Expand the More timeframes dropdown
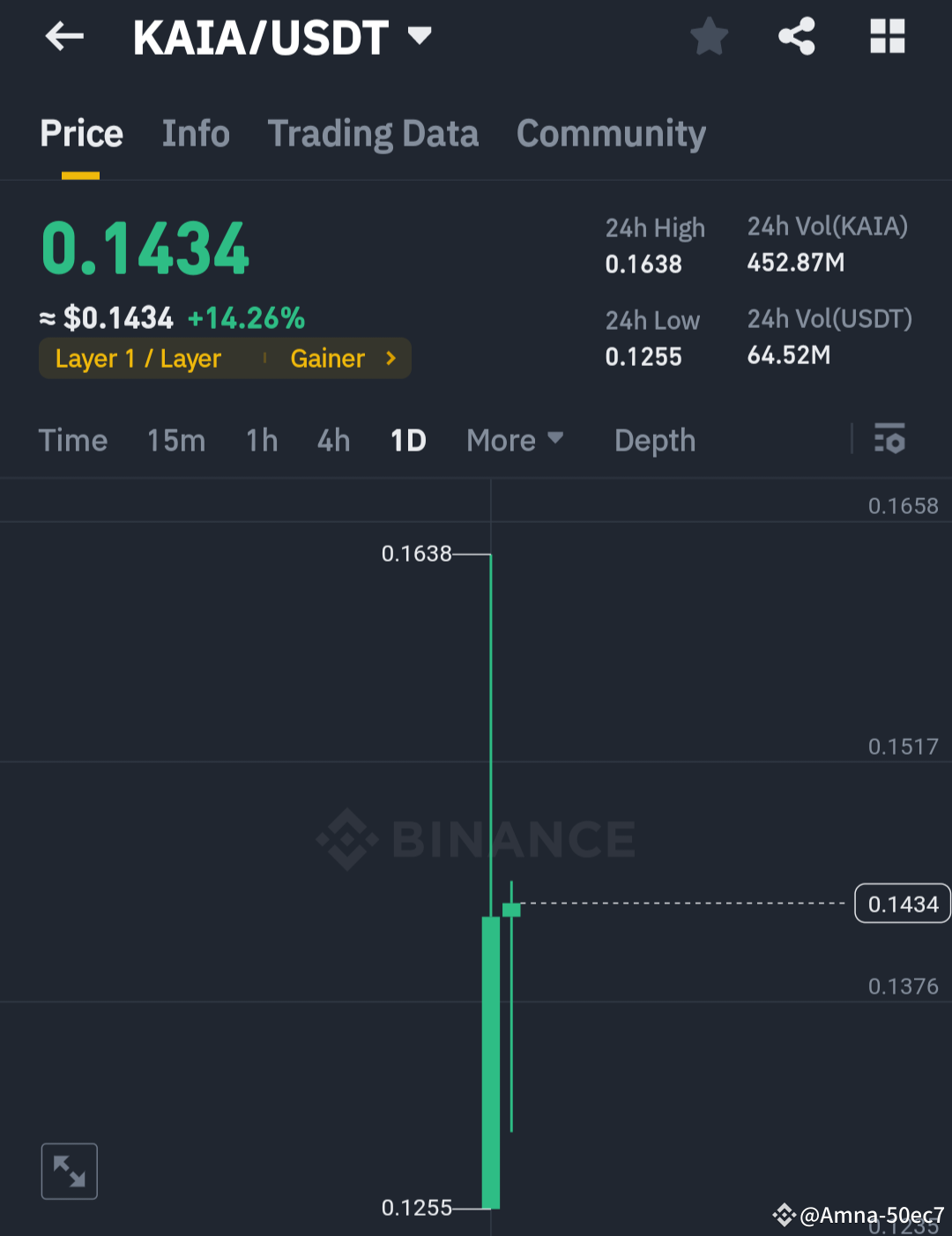 coord(515,440)
